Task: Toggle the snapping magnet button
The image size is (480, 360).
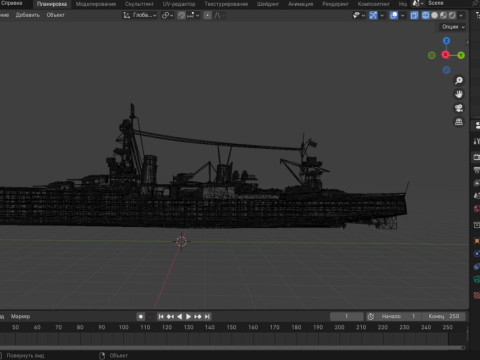Action: click(181, 15)
